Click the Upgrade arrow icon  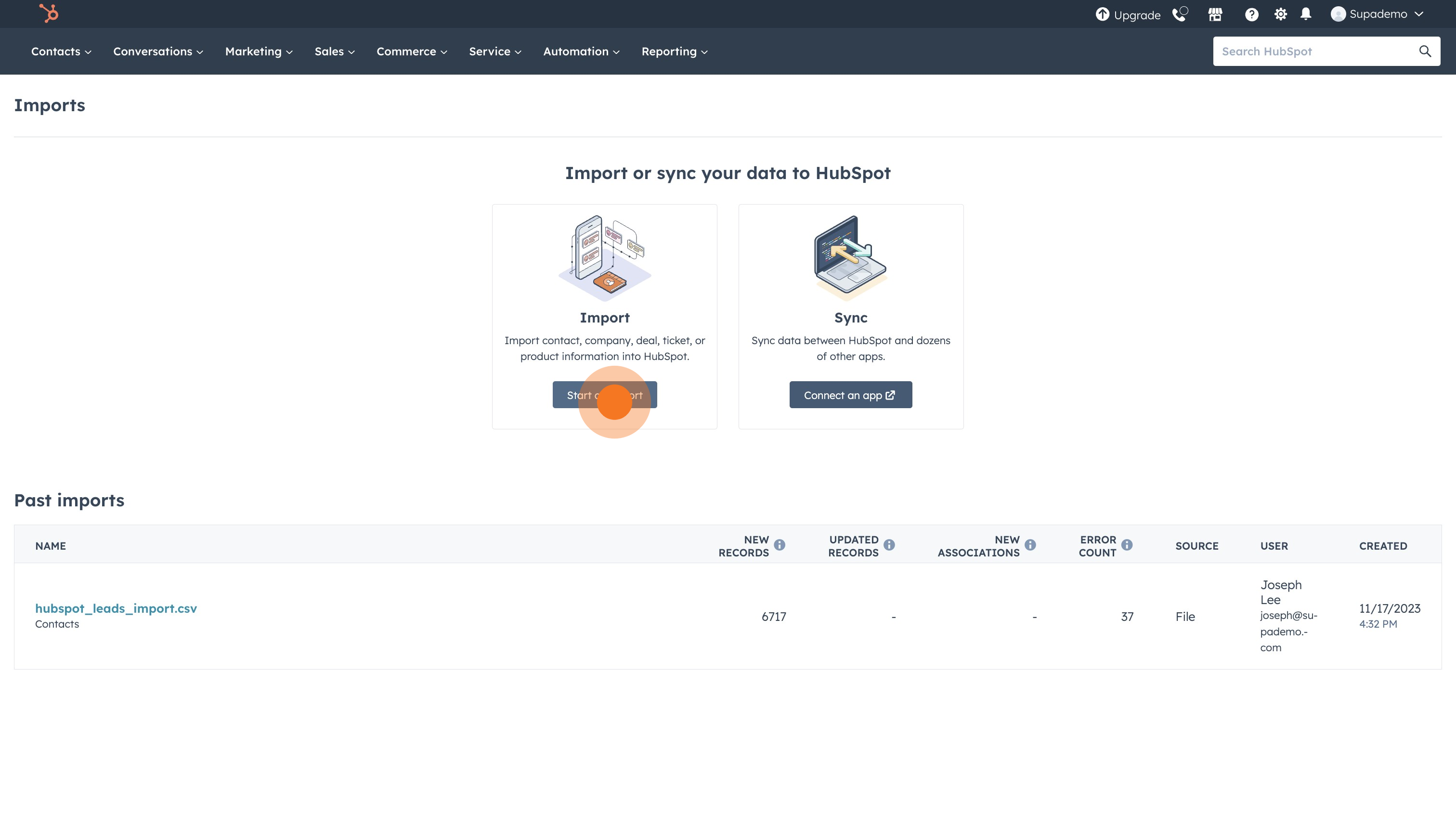[x=1102, y=14]
